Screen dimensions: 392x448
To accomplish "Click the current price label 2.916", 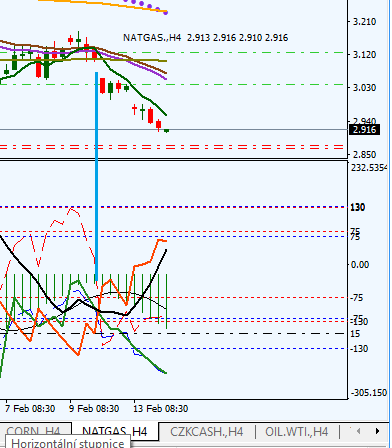I will [364, 129].
